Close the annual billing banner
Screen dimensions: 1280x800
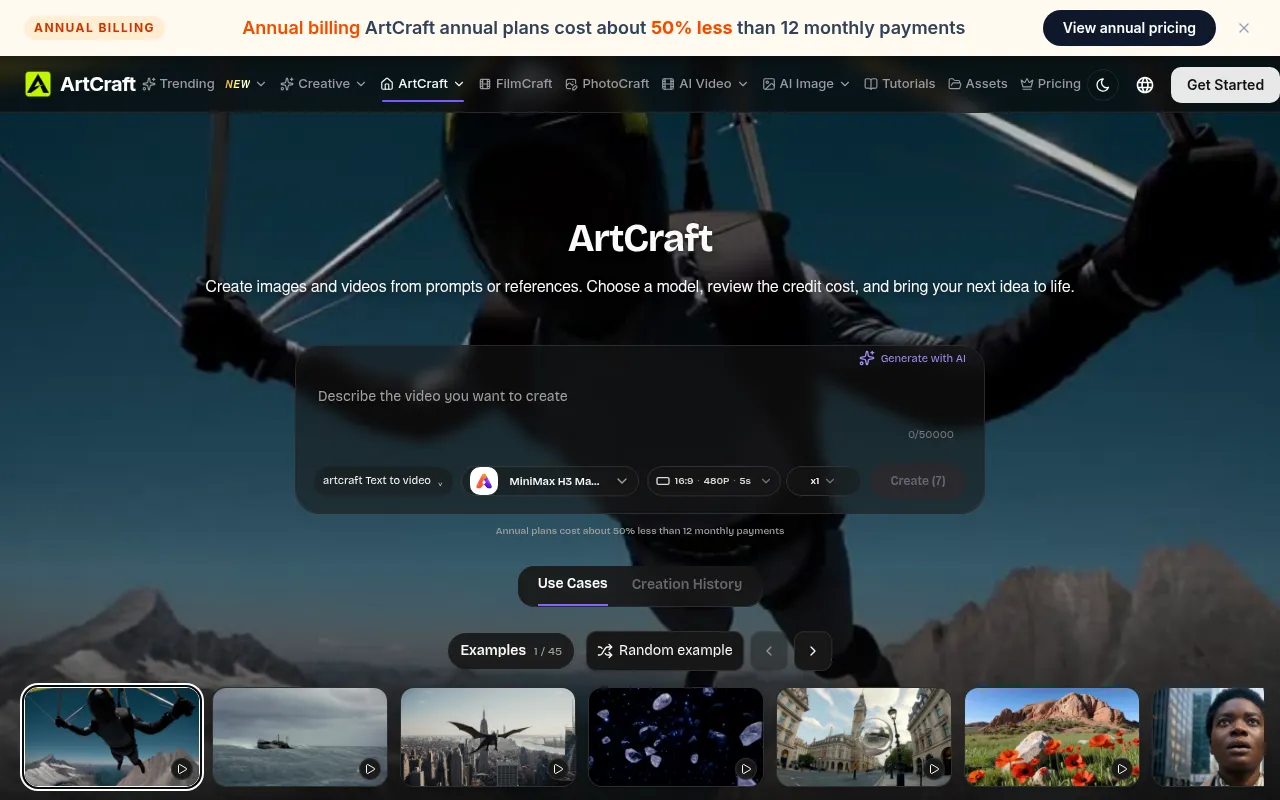coord(1244,28)
